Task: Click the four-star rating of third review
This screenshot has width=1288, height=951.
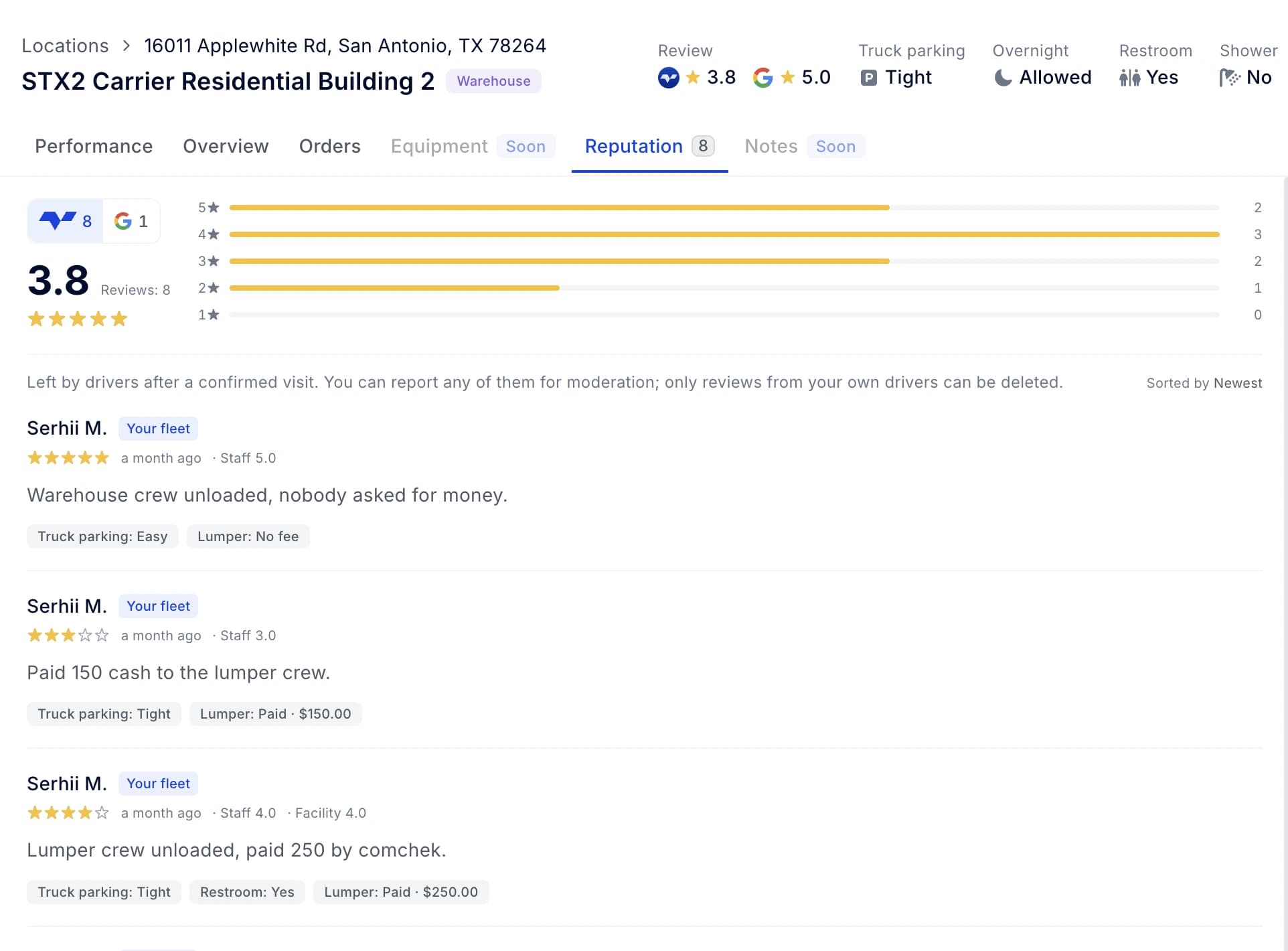Action: point(68,813)
